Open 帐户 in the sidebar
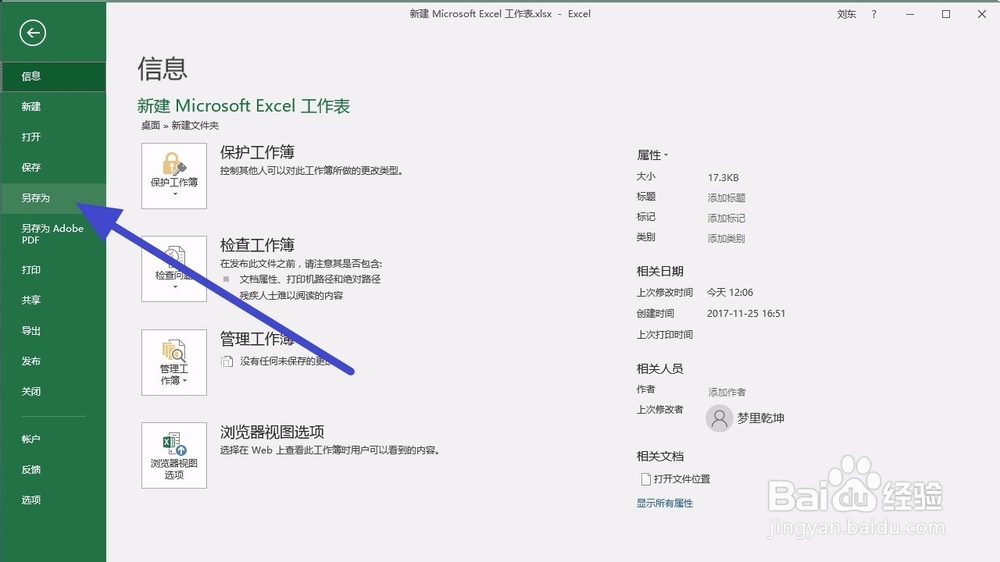 [53, 439]
